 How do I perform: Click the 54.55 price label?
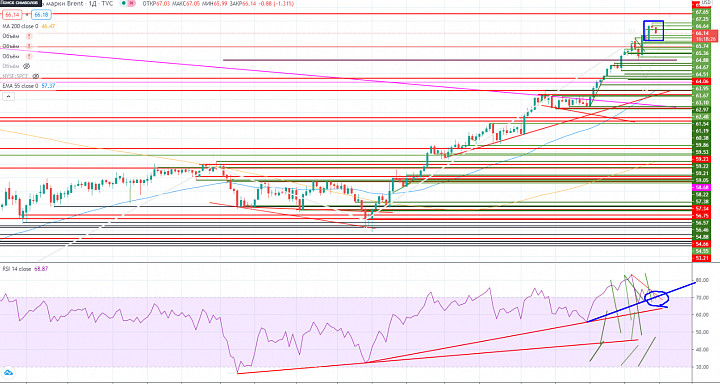pos(701,251)
